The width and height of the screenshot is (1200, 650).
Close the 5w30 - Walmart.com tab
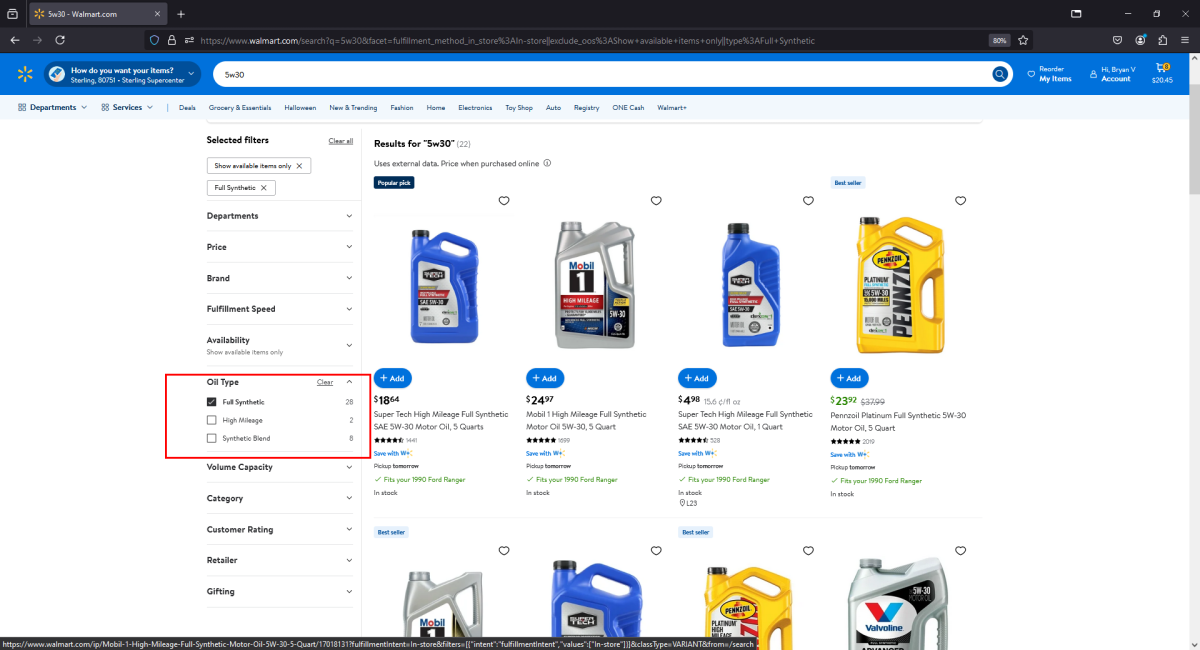click(x=158, y=14)
